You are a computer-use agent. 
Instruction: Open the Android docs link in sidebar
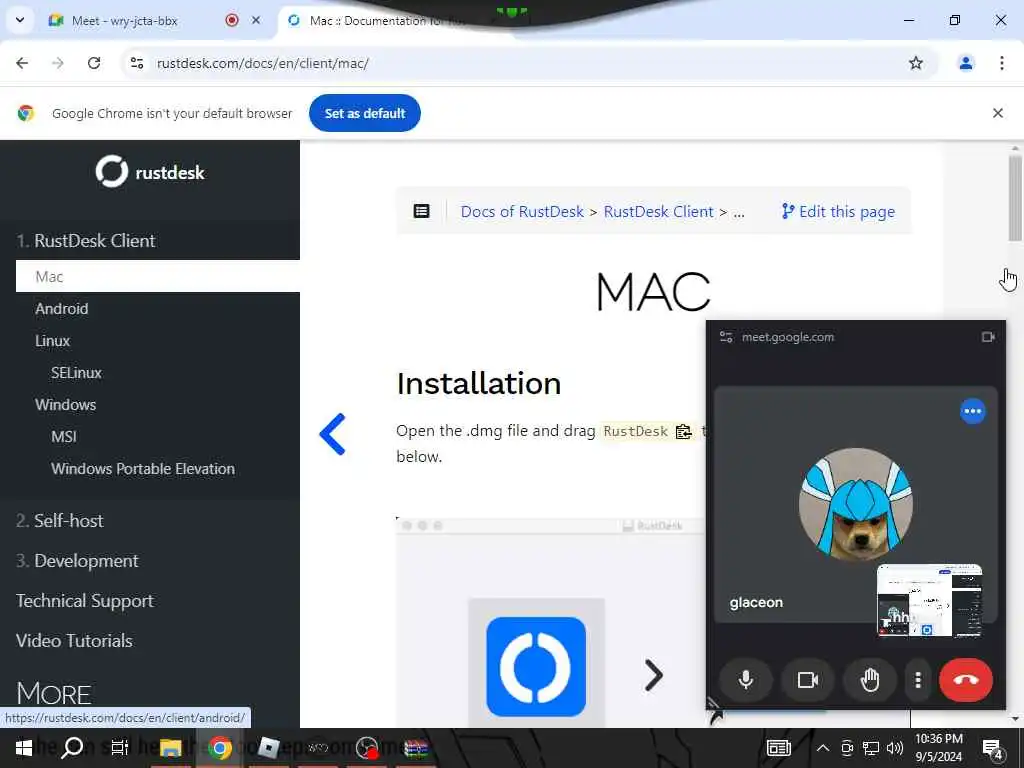pyautogui.click(x=62, y=309)
